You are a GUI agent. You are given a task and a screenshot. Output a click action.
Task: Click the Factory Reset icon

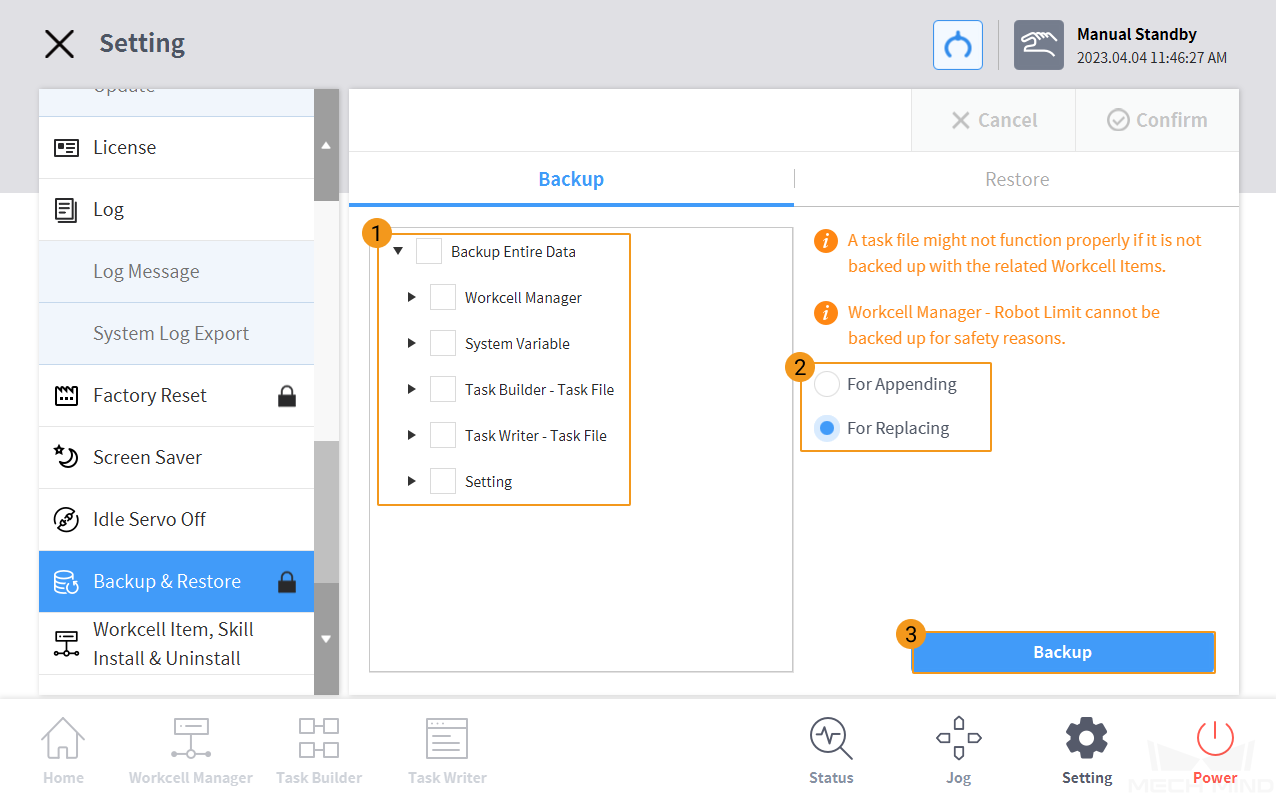(x=66, y=396)
